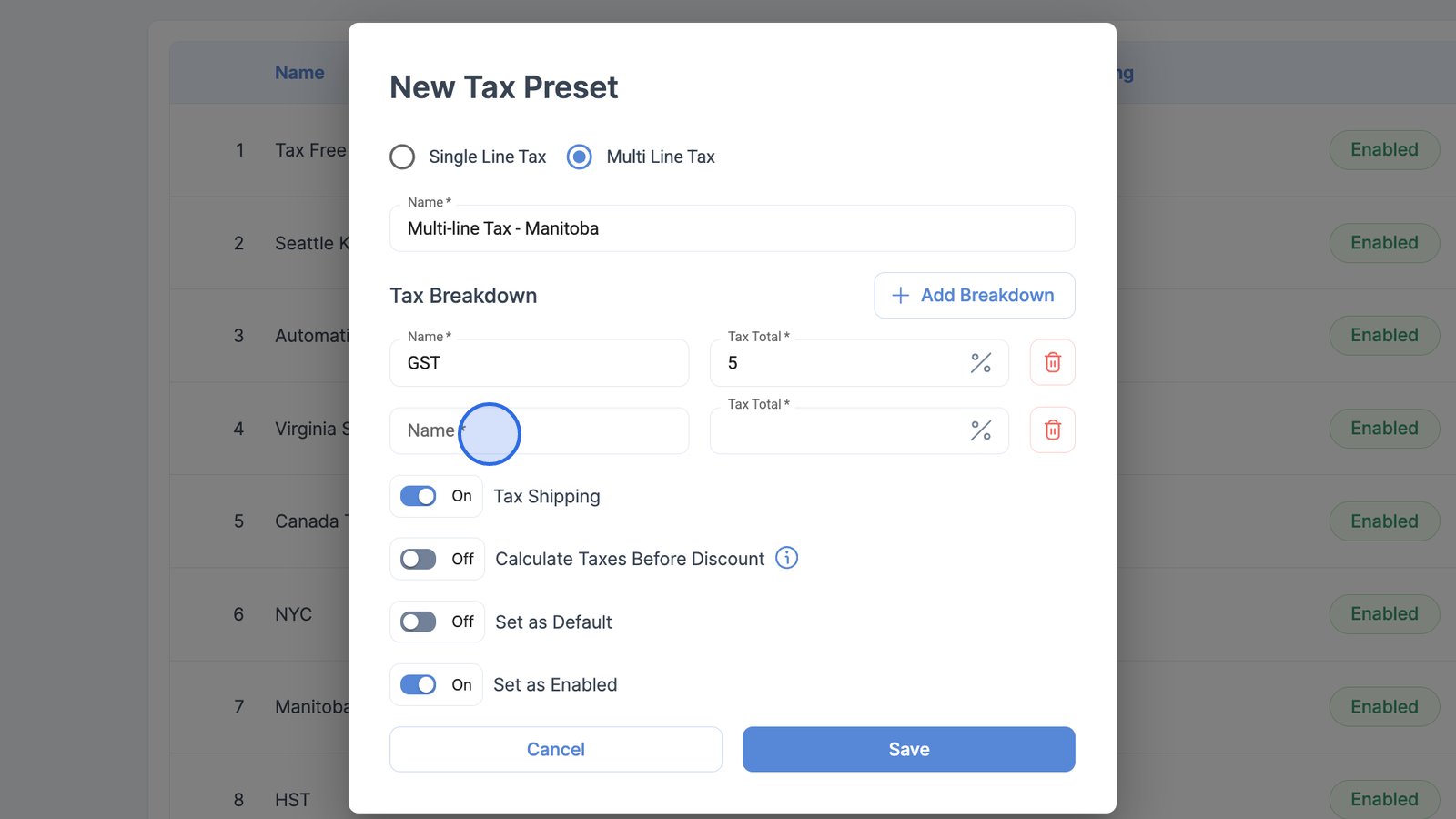
Task: Click the info icon beside Calculate Taxes Before Discount
Action: click(x=786, y=558)
